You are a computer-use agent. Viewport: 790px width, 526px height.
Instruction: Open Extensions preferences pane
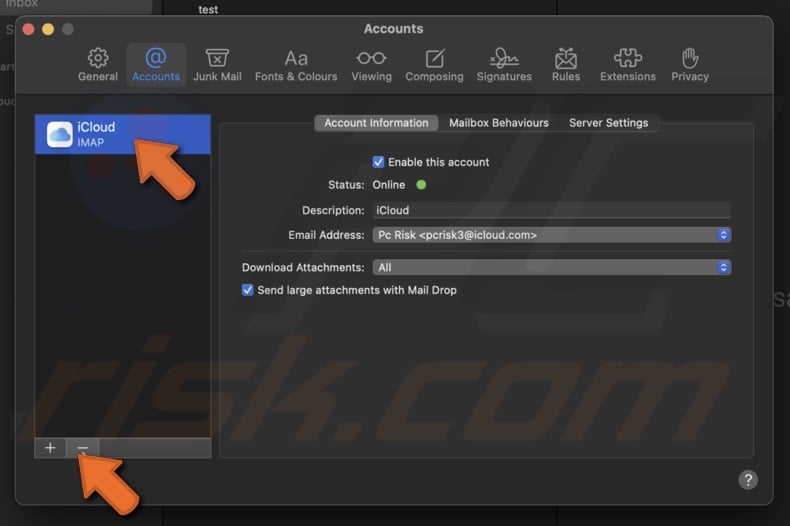pyautogui.click(x=628, y=64)
